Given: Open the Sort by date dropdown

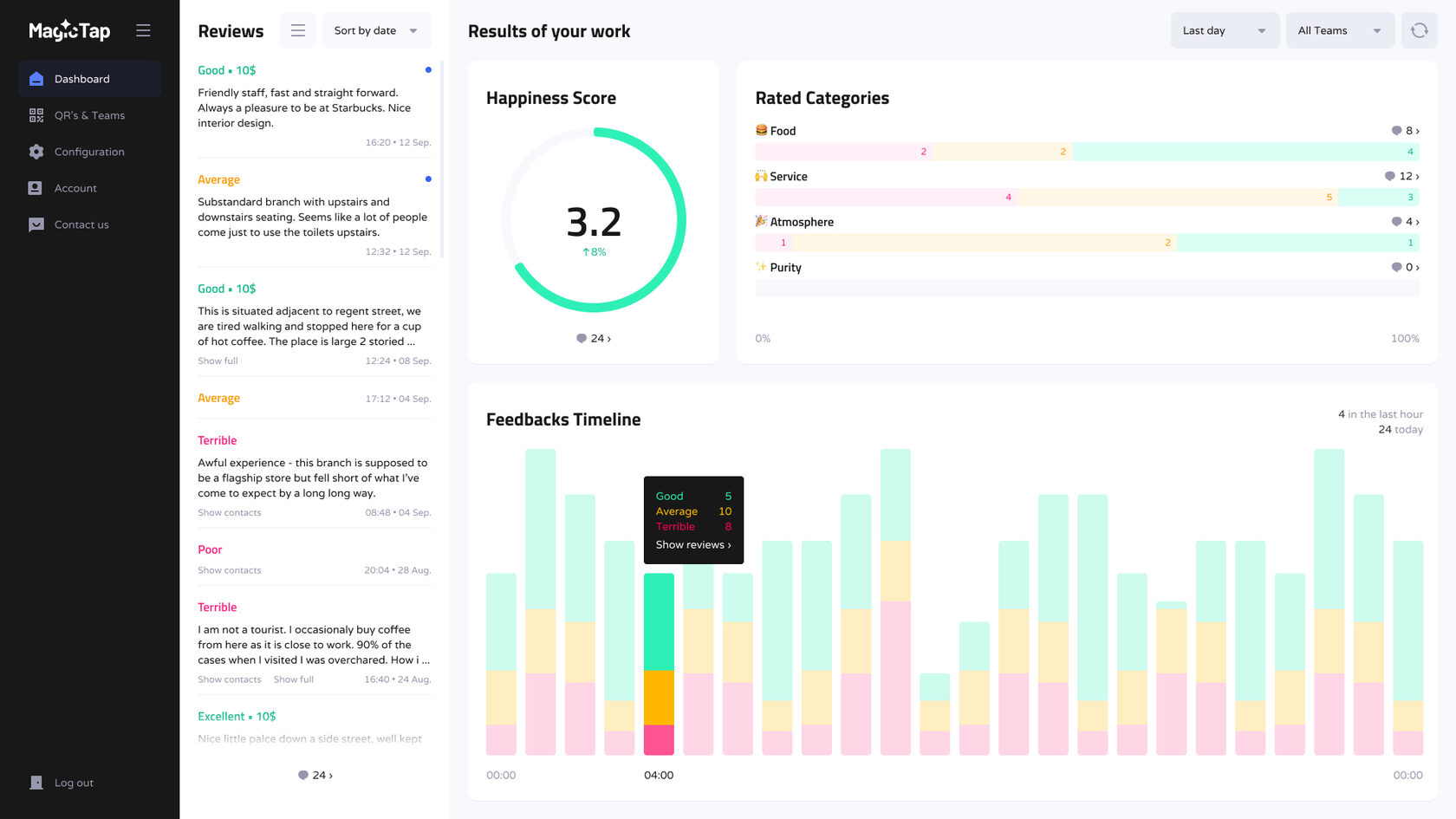Looking at the screenshot, I should 376,30.
